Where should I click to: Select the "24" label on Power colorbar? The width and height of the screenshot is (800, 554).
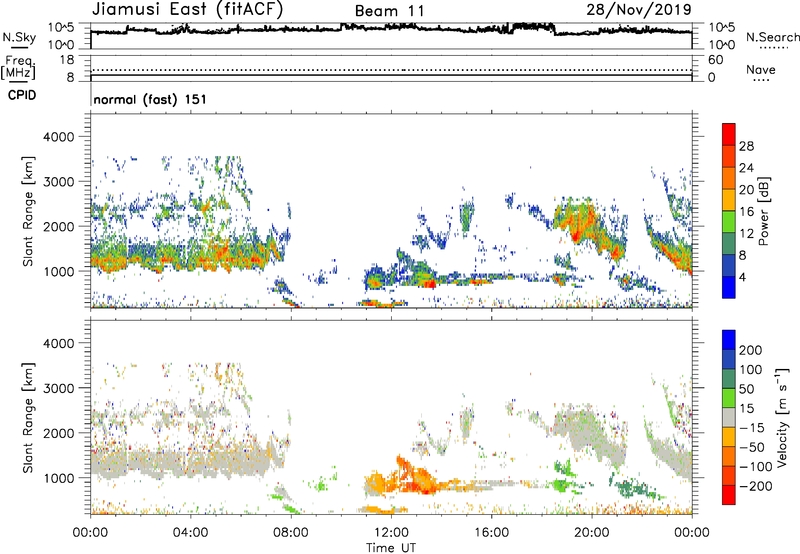[746, 168]
